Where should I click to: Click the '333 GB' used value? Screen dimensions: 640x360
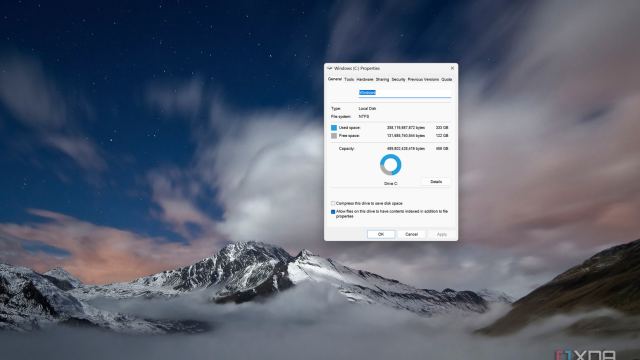click(442, 128)
